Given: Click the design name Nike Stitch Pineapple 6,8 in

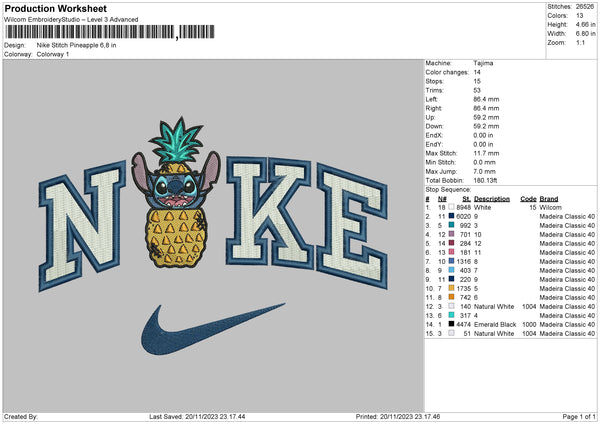Looking at the screenshot, I should click(x=77, y=45).
